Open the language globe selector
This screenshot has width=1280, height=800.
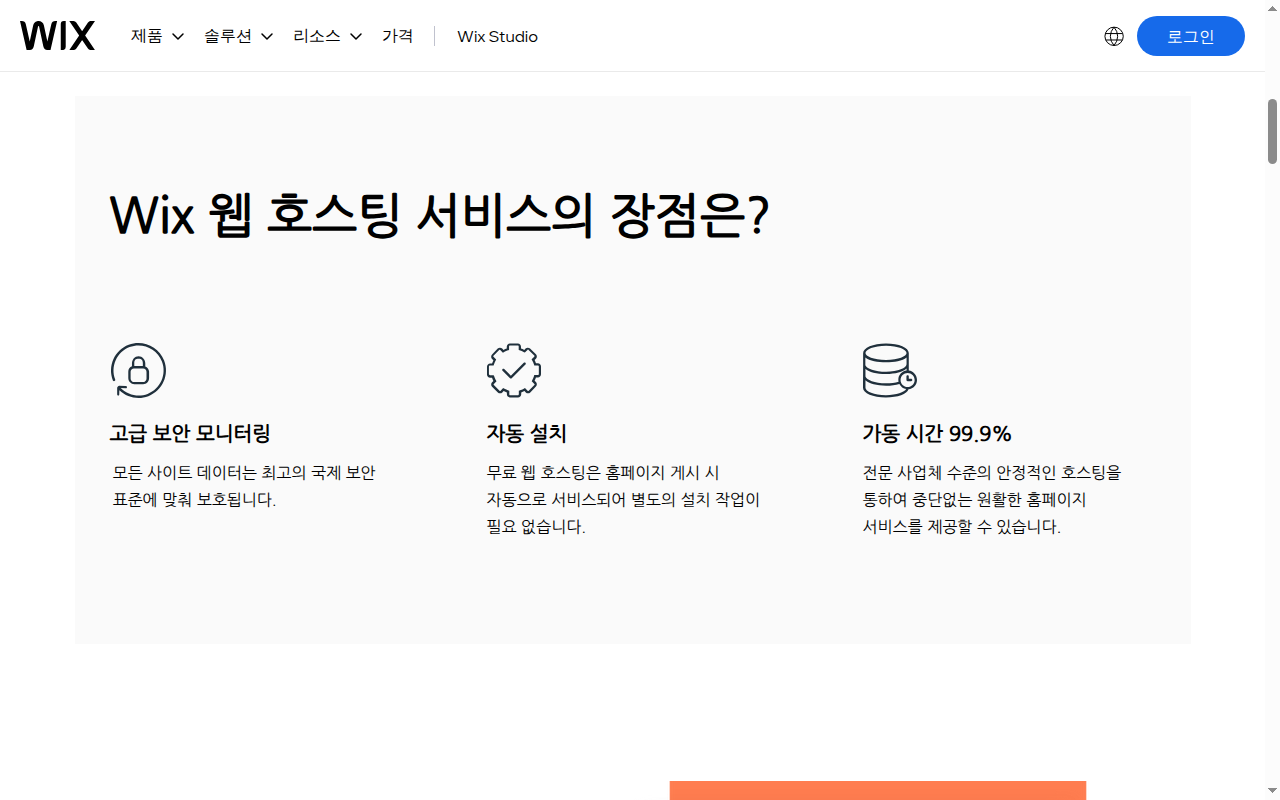1114,36
